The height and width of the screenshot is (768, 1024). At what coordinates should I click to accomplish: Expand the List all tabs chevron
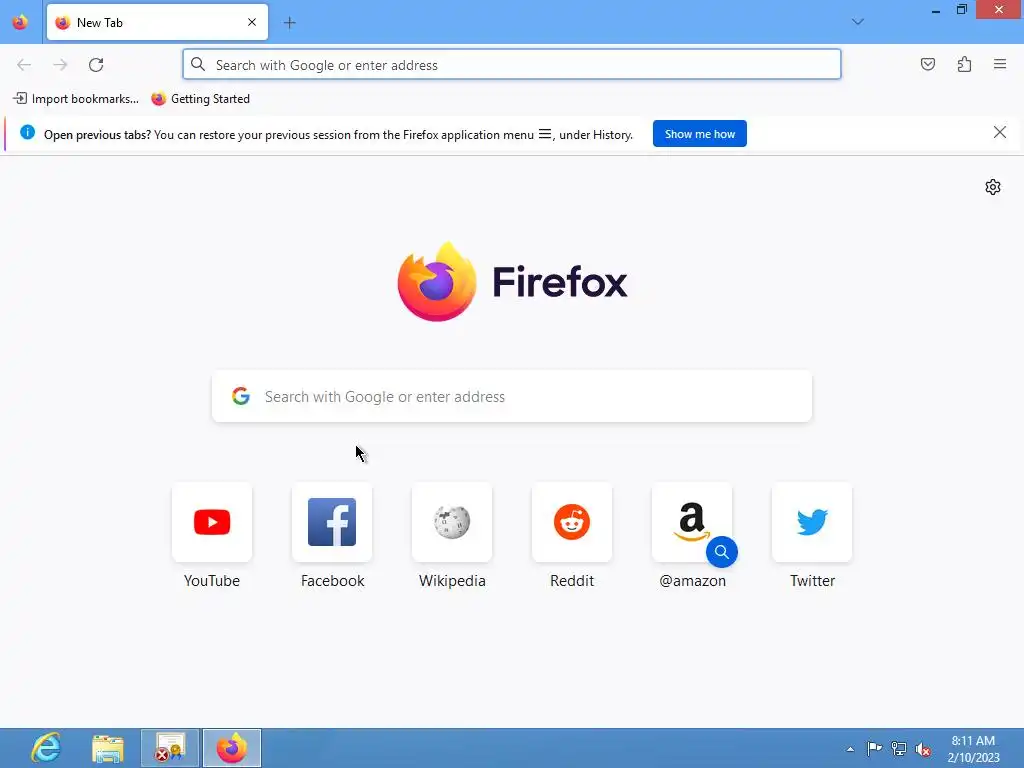pyautogui.click(x=857, y=22)
